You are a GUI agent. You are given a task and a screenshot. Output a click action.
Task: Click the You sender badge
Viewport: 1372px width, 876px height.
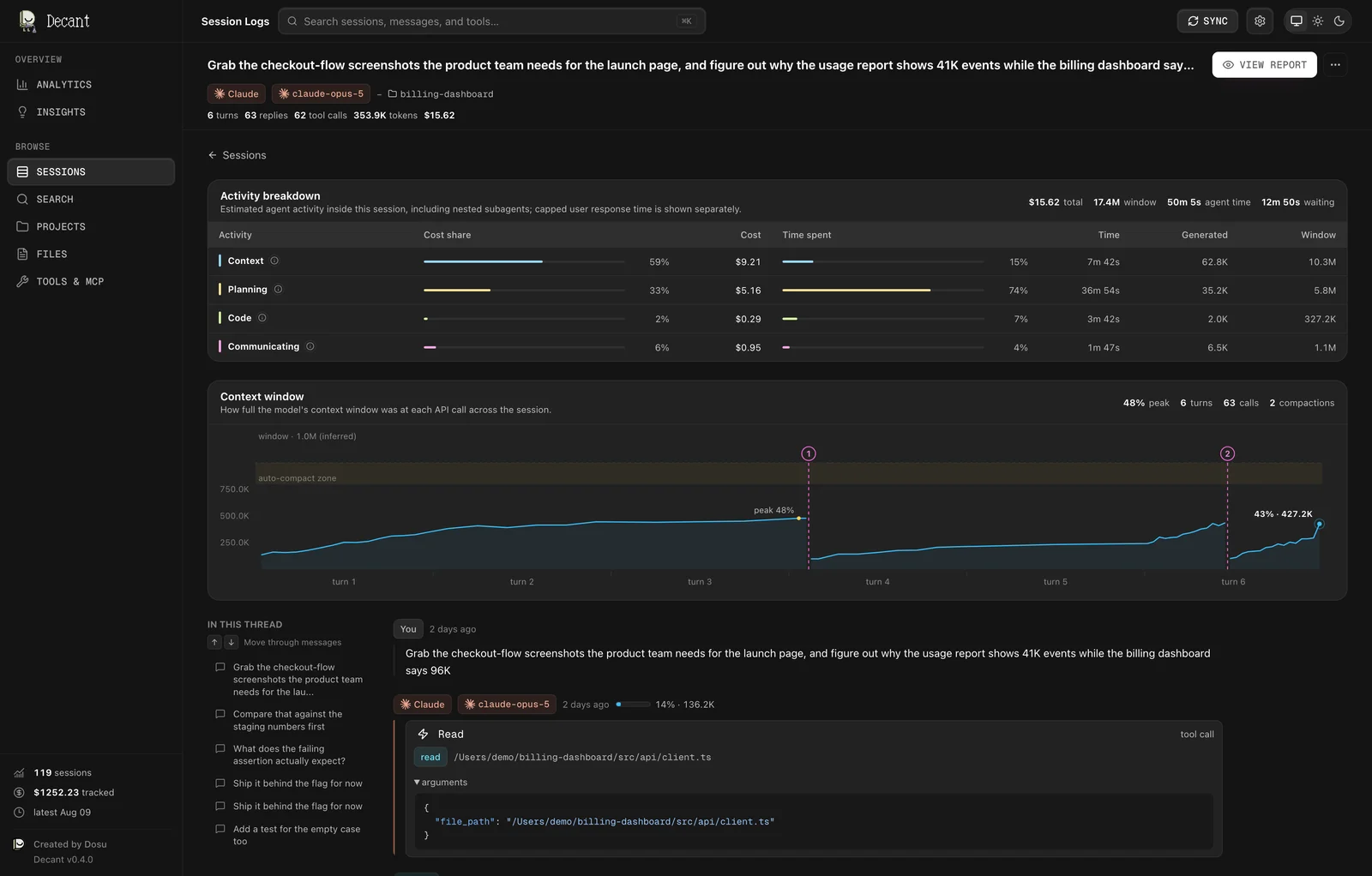(x=408, y=629)
